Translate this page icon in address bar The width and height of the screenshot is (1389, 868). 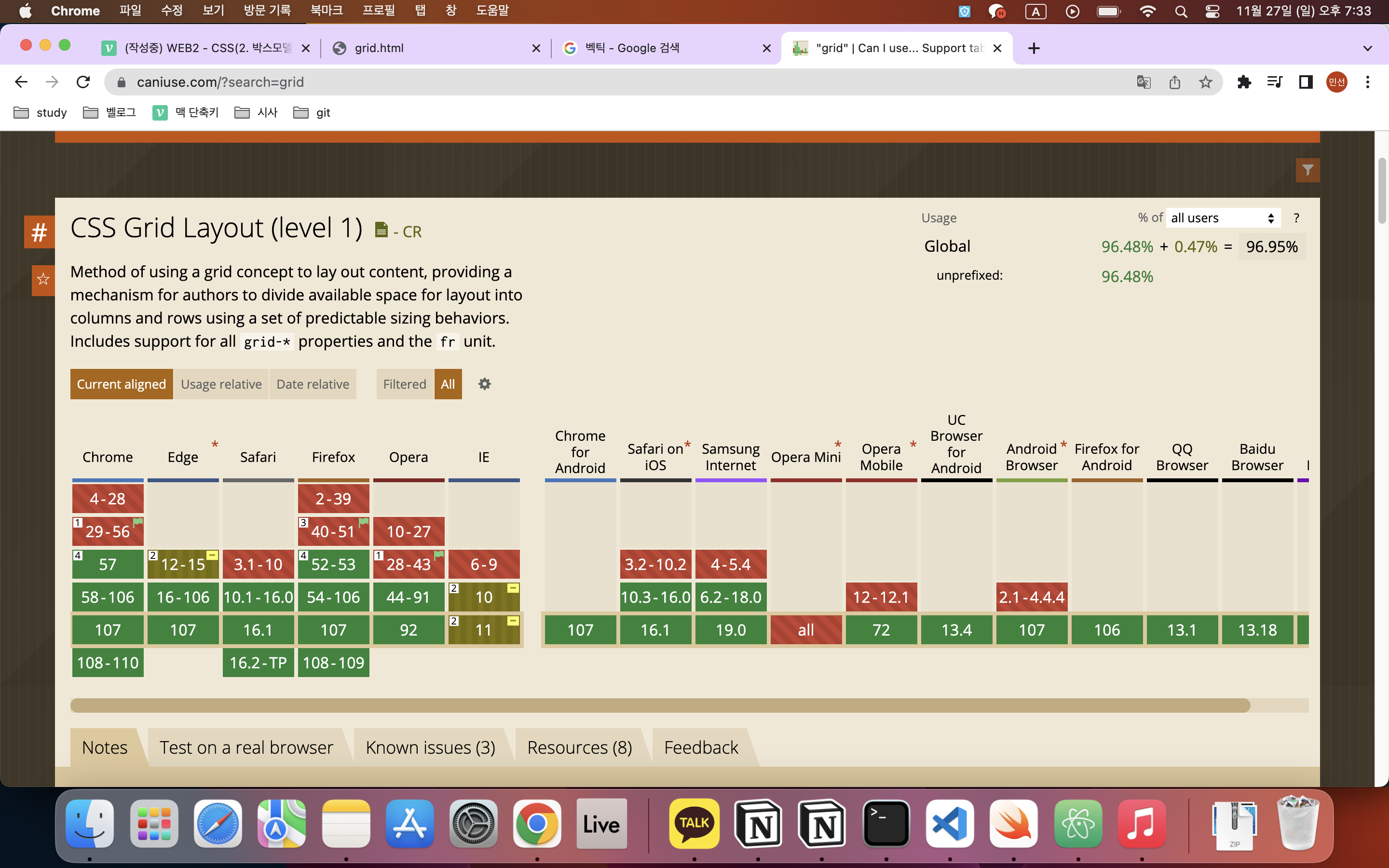tap(1144, 82)
